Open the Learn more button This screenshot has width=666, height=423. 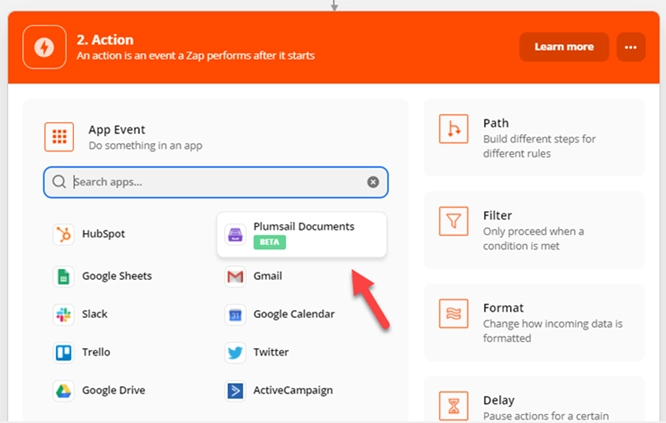[564, 47]
